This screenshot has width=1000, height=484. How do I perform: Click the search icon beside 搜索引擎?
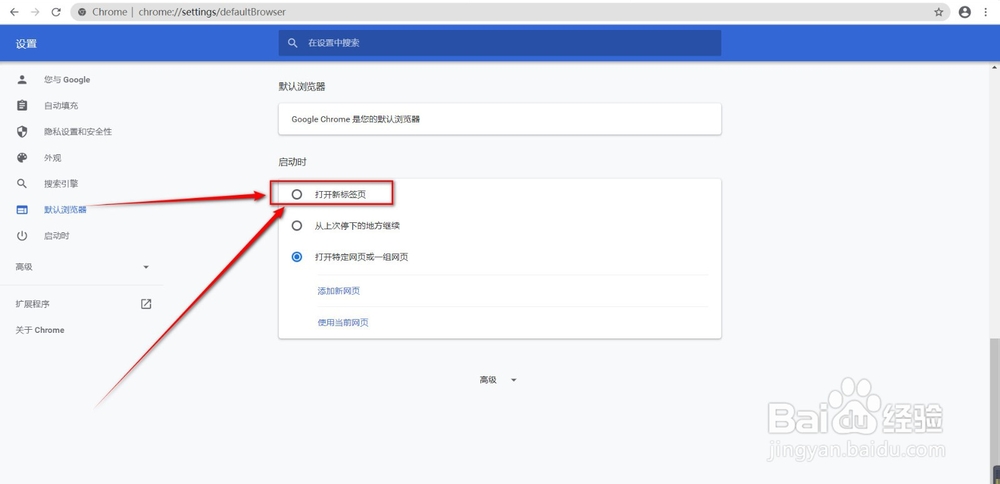pyautogui.click(x=22, y=184)
